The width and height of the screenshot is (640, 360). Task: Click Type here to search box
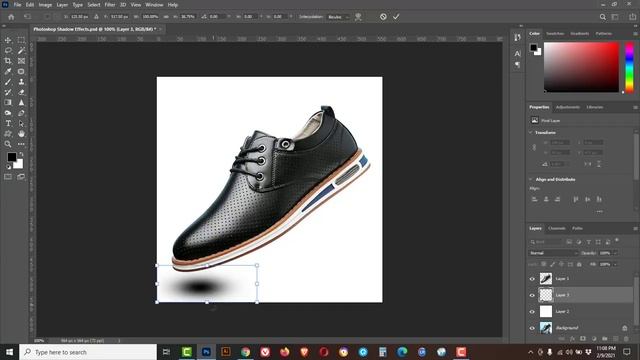[88, 352]
